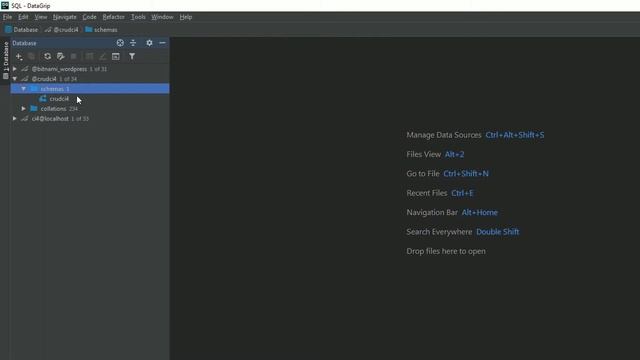Click the Recent Files hint text

tap(427, 193)
